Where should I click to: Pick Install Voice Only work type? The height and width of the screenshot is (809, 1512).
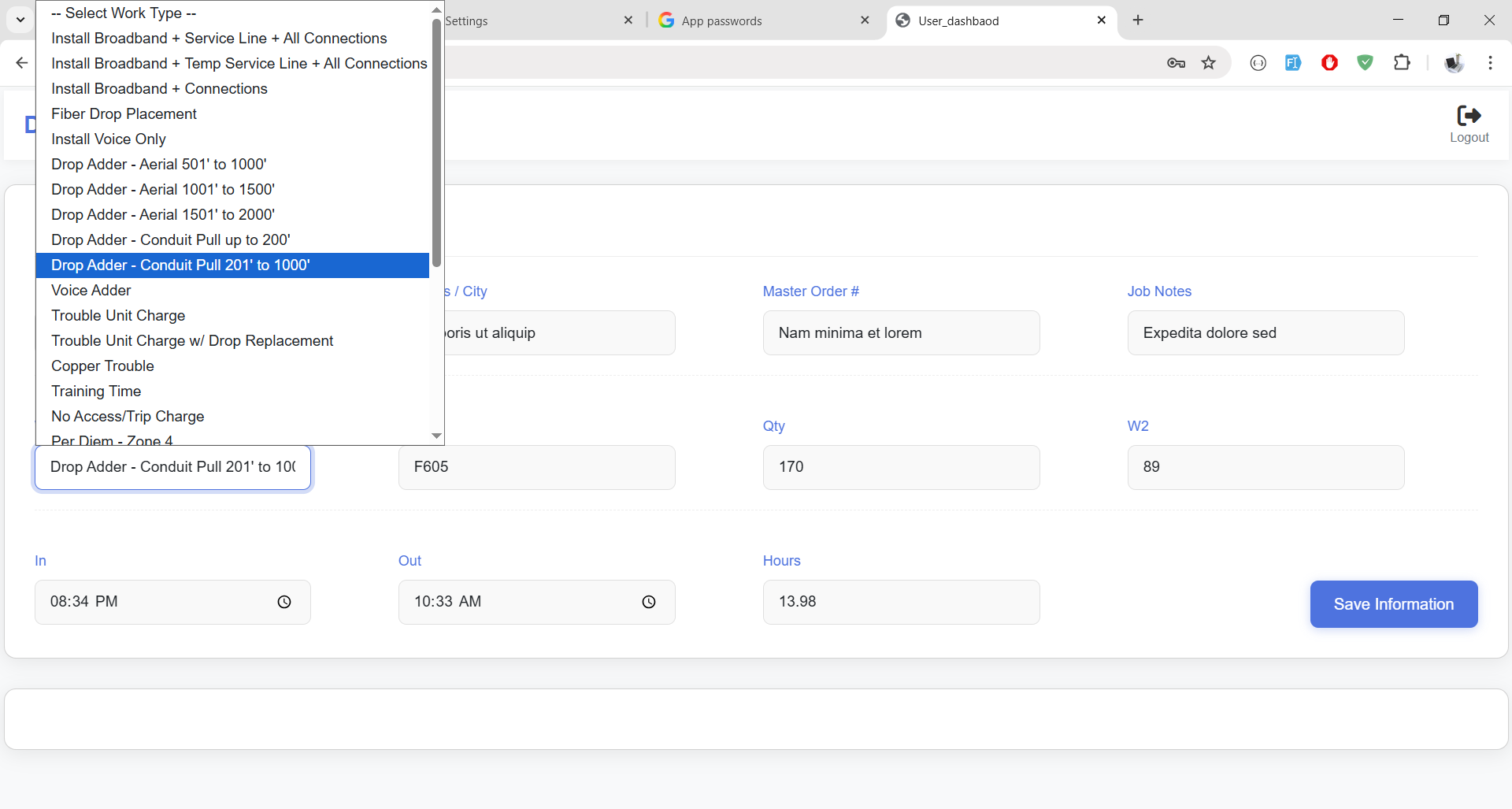[109, 139]
